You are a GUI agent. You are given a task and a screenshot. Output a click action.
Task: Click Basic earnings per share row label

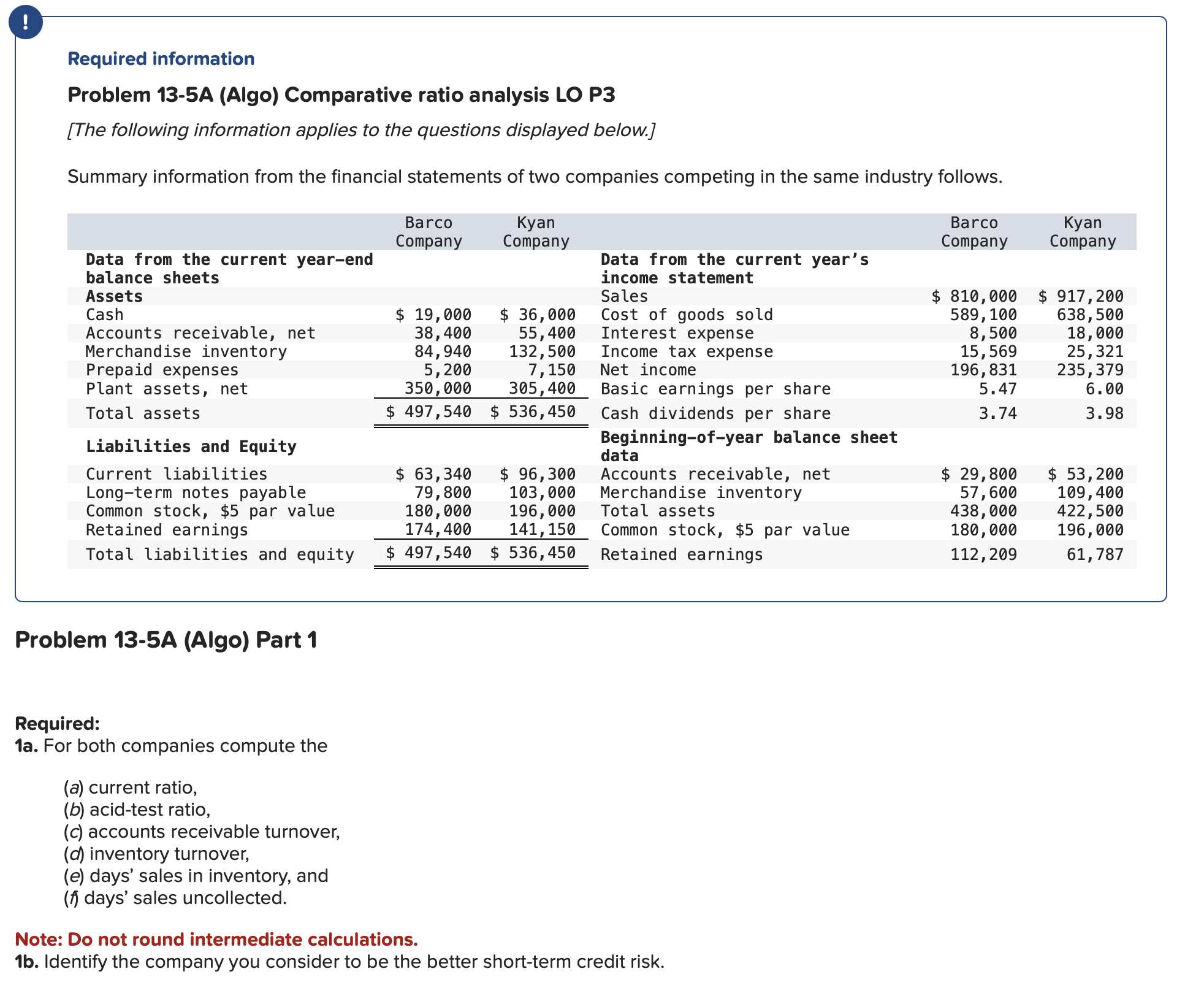715,389
